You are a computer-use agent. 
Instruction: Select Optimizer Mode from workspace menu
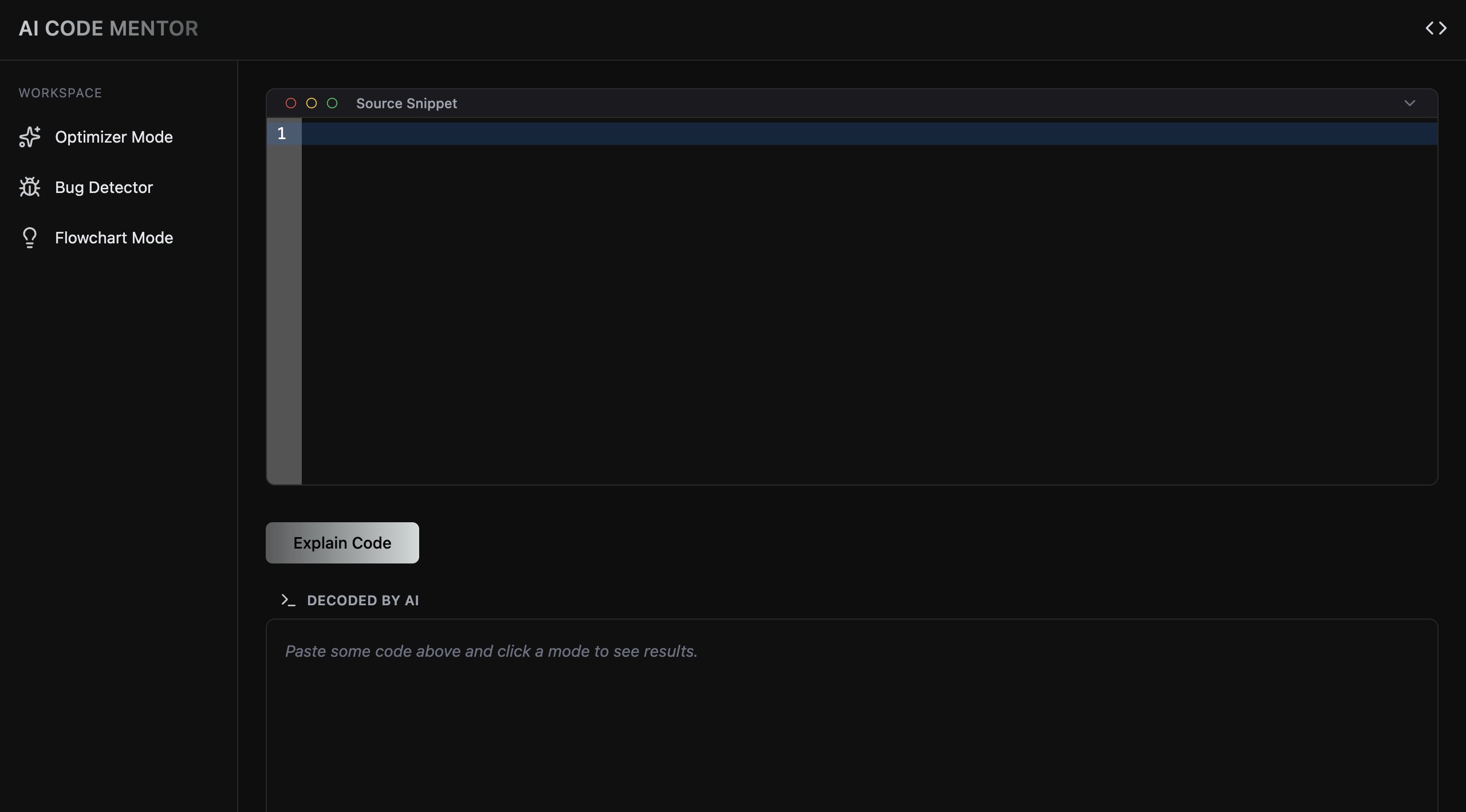point(113,137)
